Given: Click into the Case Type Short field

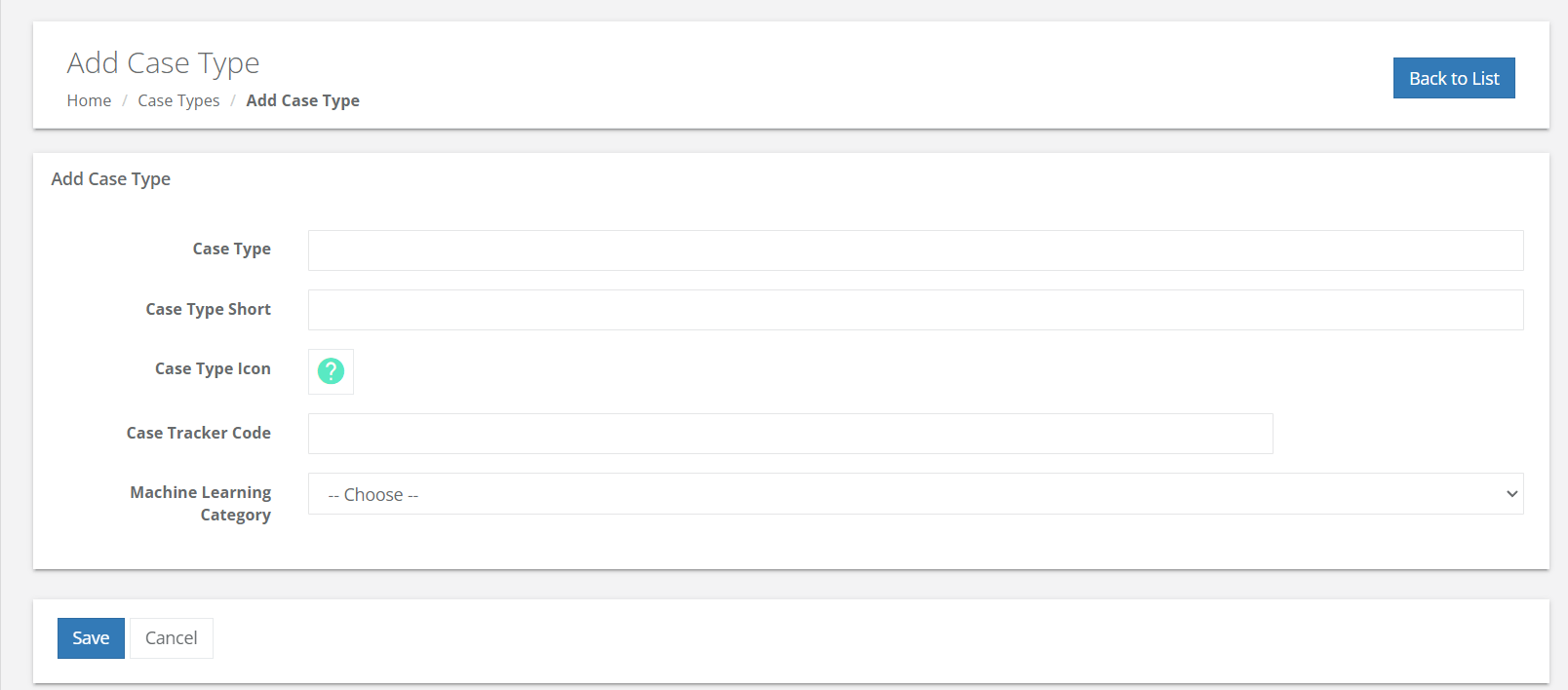Looking at the screenshot, I should tap(915, 310).
